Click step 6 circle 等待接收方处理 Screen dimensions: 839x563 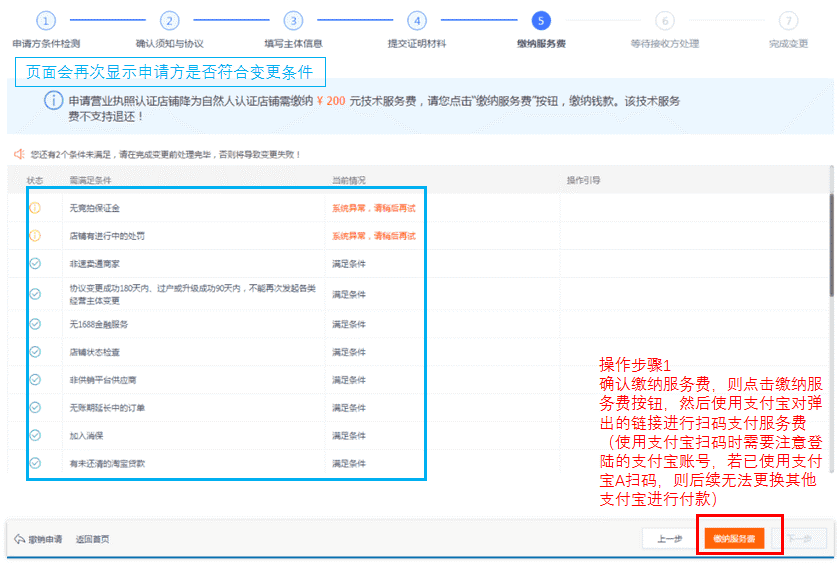665,21
